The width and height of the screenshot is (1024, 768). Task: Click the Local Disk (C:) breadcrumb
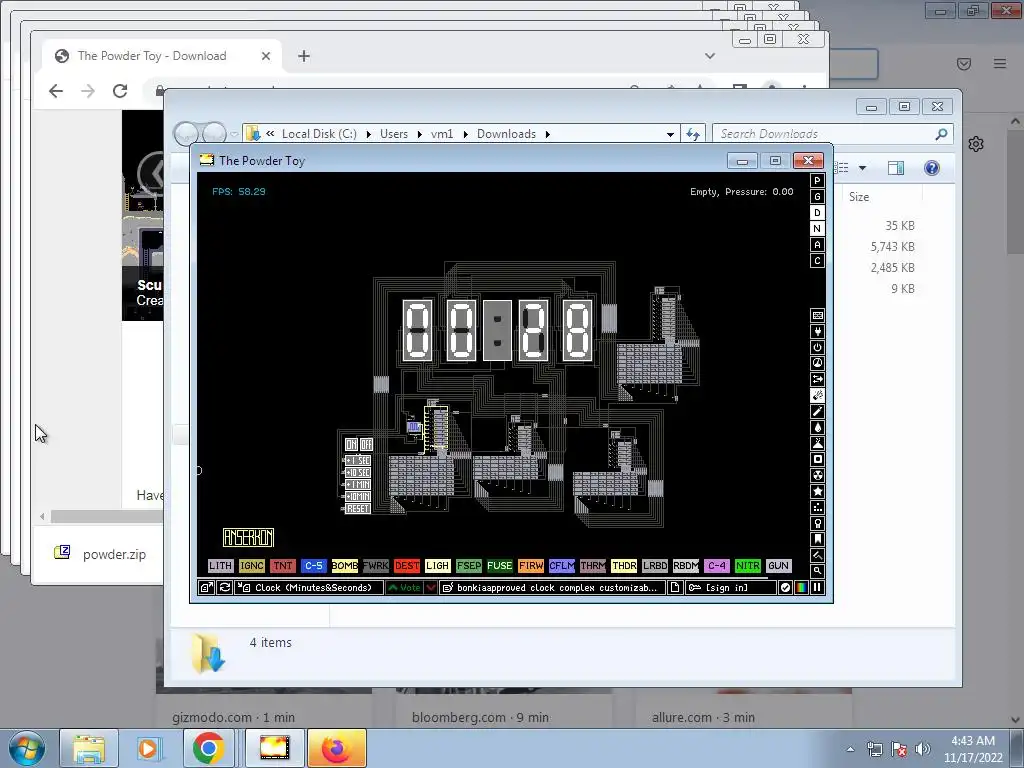319,134
